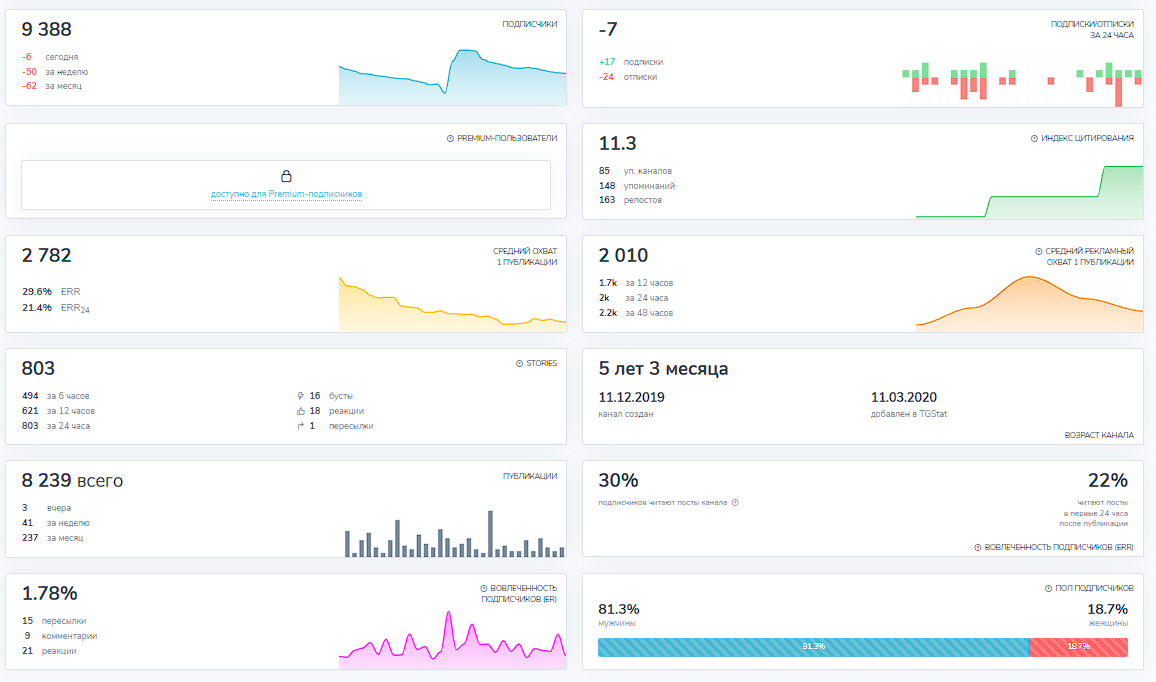Open info icon for ВОВЛЕЧЕННОСТЬ ПОДПИСЧИКОВ (ER)
The image size is (1156, 682).
pyautogui.click(x=484, y=588)
